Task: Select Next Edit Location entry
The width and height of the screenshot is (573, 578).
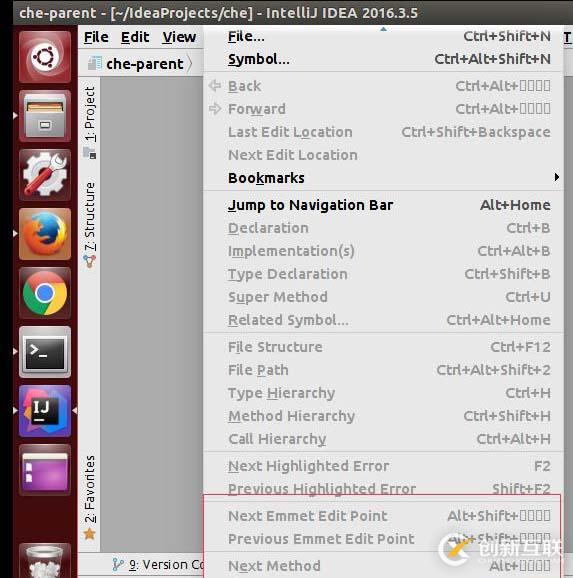Action: [383, 155]
